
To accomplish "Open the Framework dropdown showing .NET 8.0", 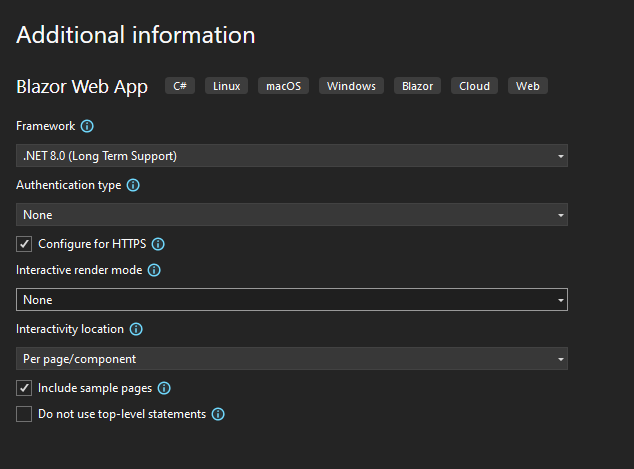I will point(292,156).
